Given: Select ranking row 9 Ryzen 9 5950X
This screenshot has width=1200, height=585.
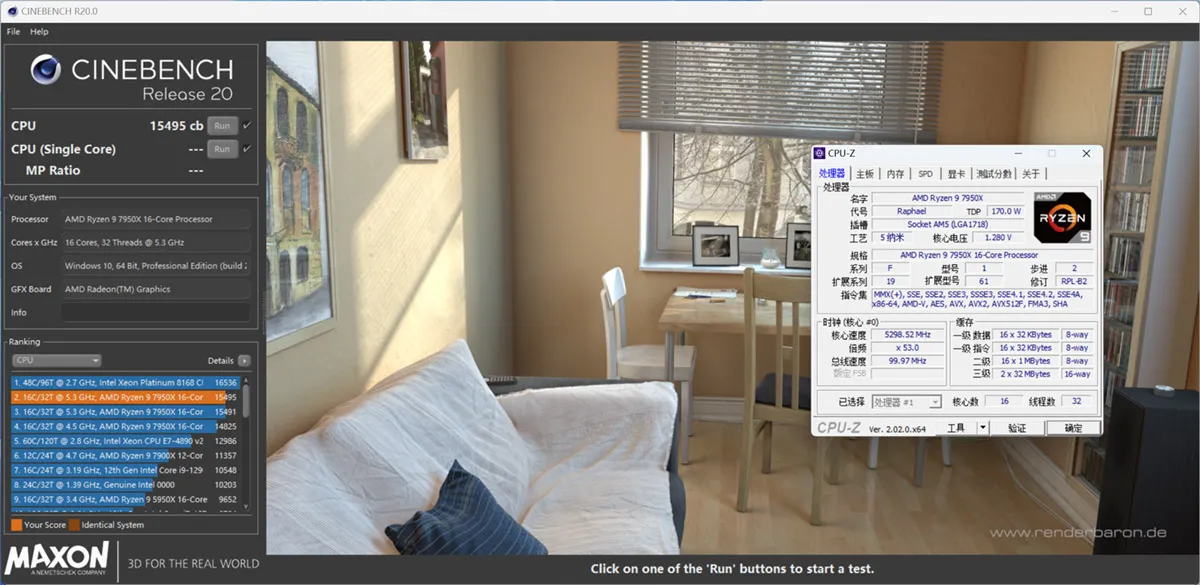Looking at the screenshot, I should point(125,499).
